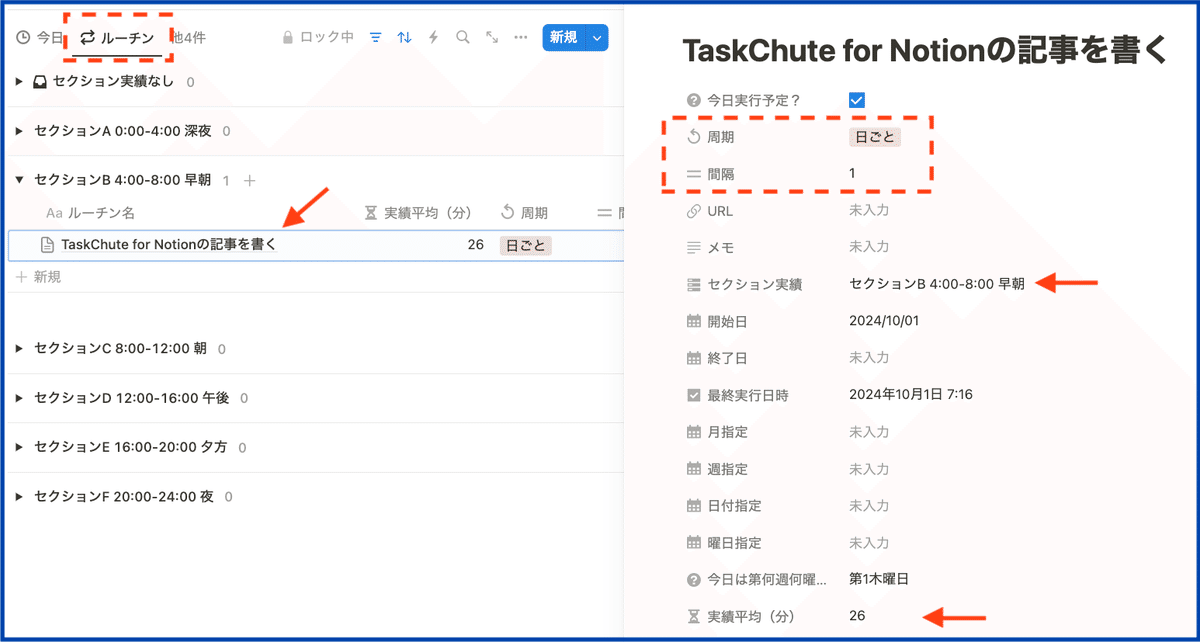This screenshot has height=642, width=1200.
Task: Expand セクションE 16:00-20:00 夕方 group
Action: click(19, 447)
